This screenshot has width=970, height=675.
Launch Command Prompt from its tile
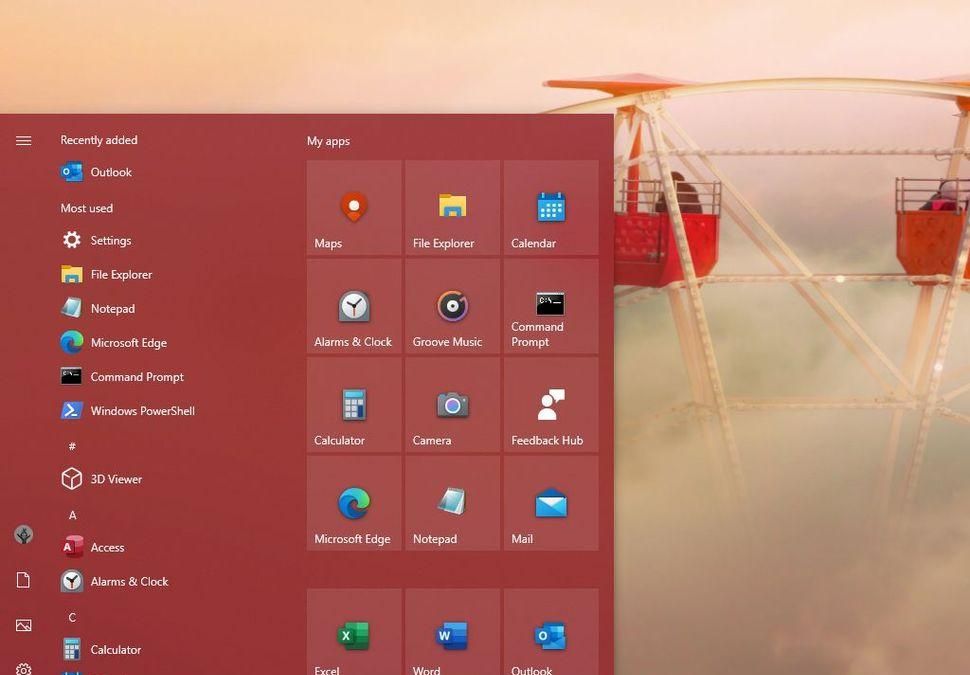[550, 306]
